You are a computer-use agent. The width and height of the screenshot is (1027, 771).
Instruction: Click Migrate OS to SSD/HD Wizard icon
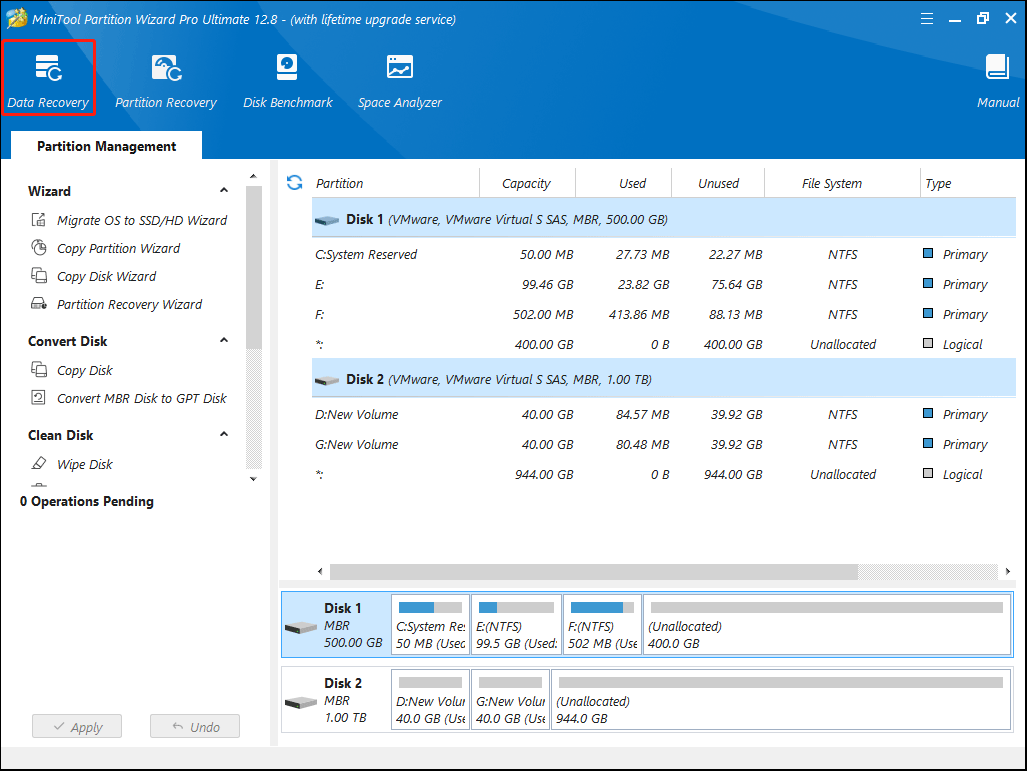tap(39, 219)
